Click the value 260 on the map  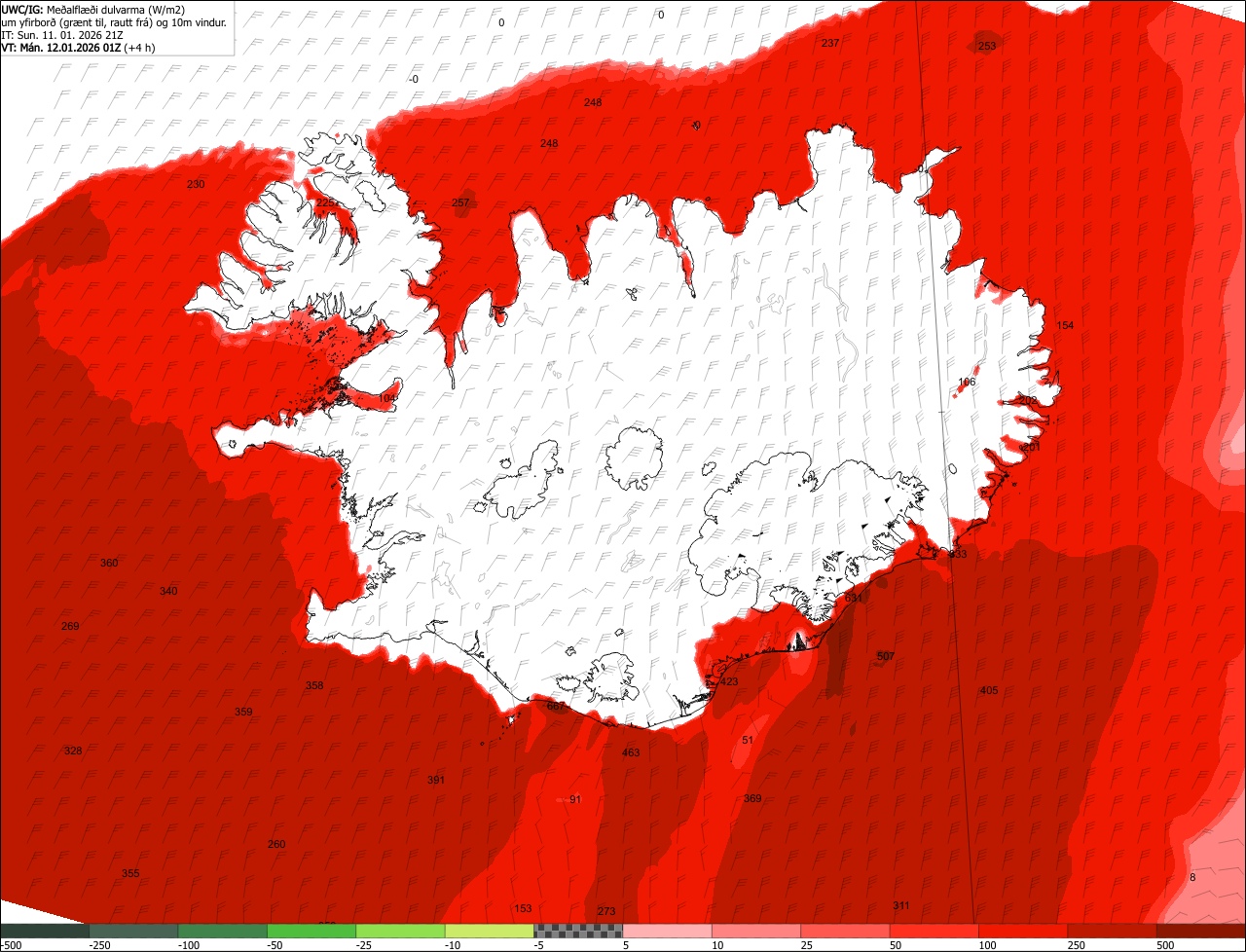click(x=276, y=845)
